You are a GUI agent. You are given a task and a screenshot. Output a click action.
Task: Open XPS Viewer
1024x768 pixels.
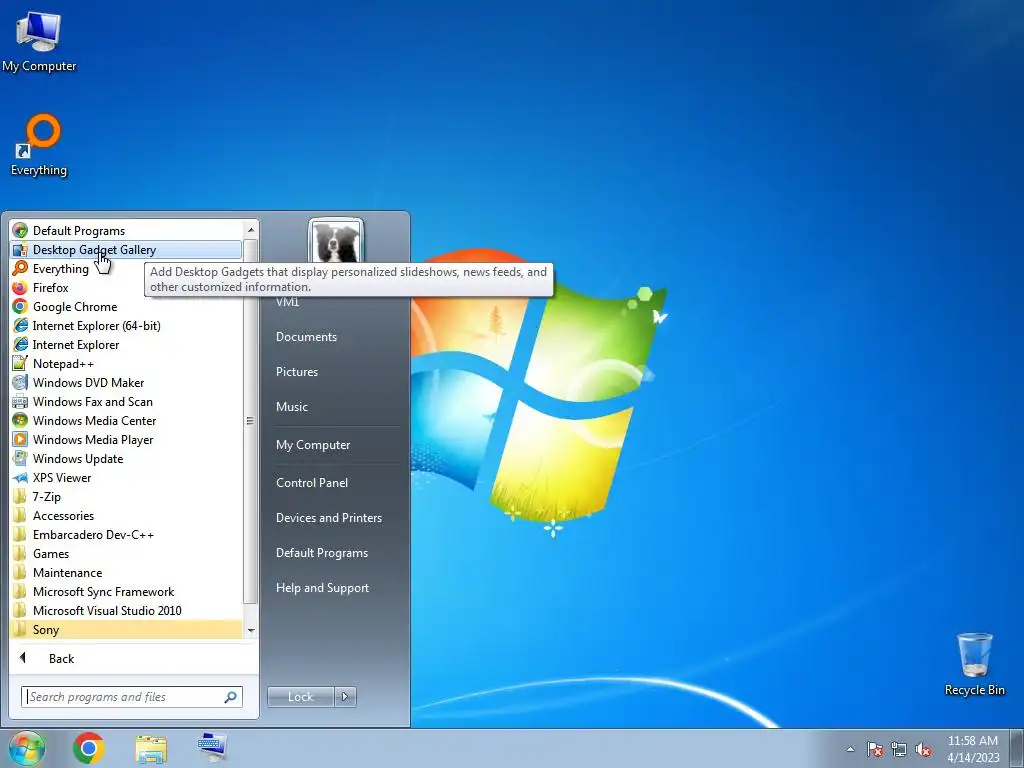[x=125, y=477]
